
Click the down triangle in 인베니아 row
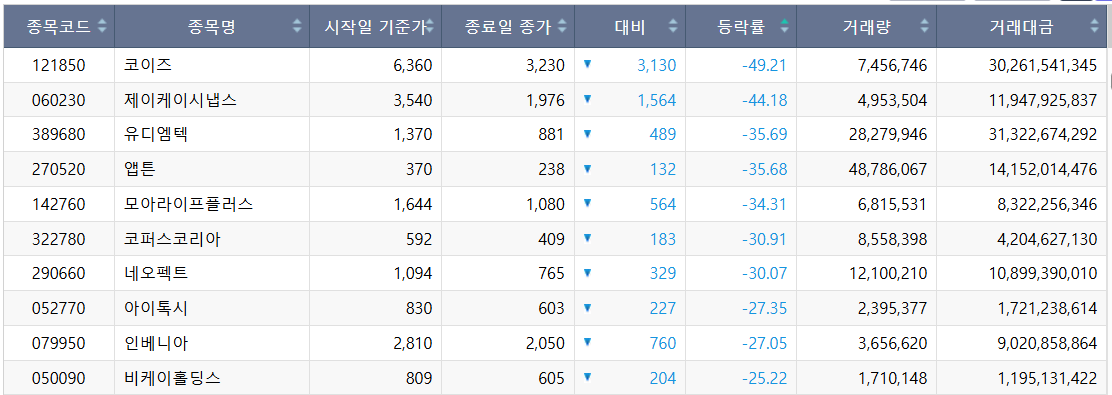(587, 343)
